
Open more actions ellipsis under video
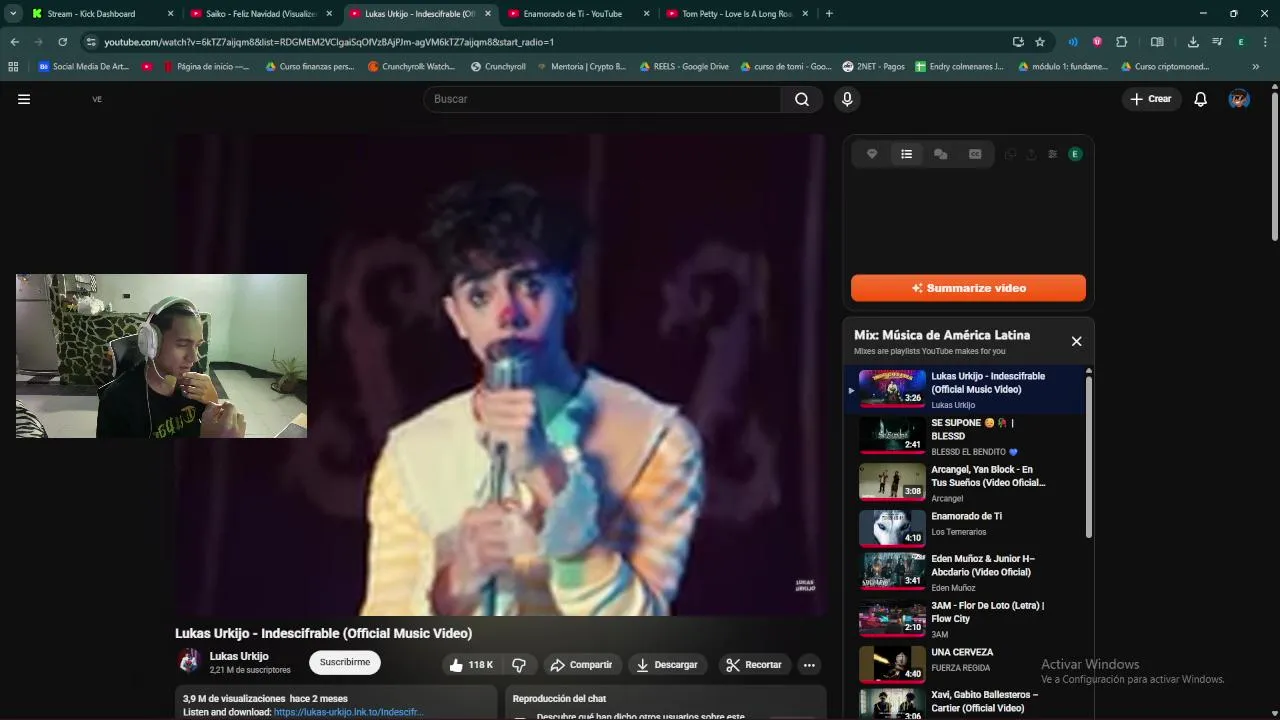click(x=809, y=665)
